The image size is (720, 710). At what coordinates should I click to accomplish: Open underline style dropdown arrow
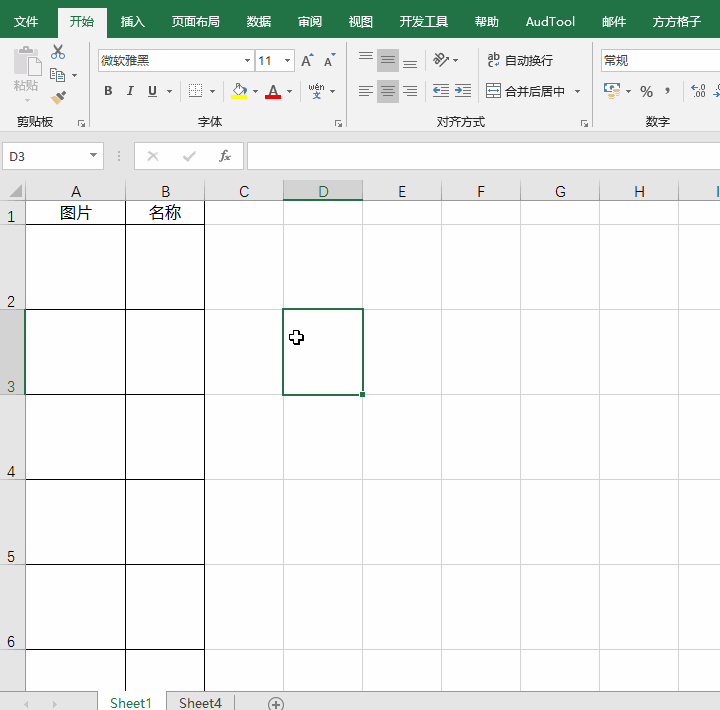pyautogui.click(x=169, y=91)
